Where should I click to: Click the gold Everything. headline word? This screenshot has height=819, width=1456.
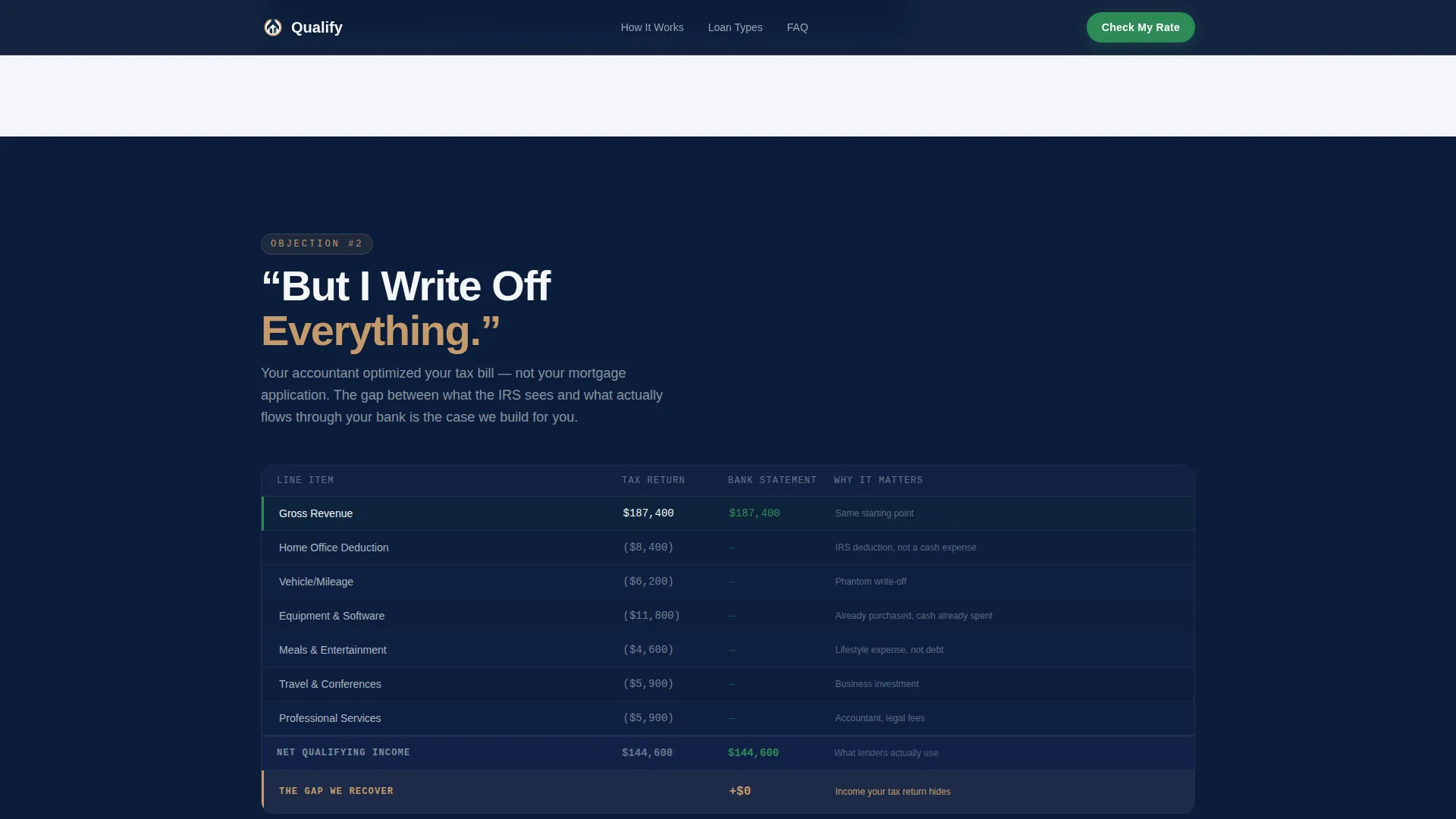pyautogui.click(x=380, y=331)
